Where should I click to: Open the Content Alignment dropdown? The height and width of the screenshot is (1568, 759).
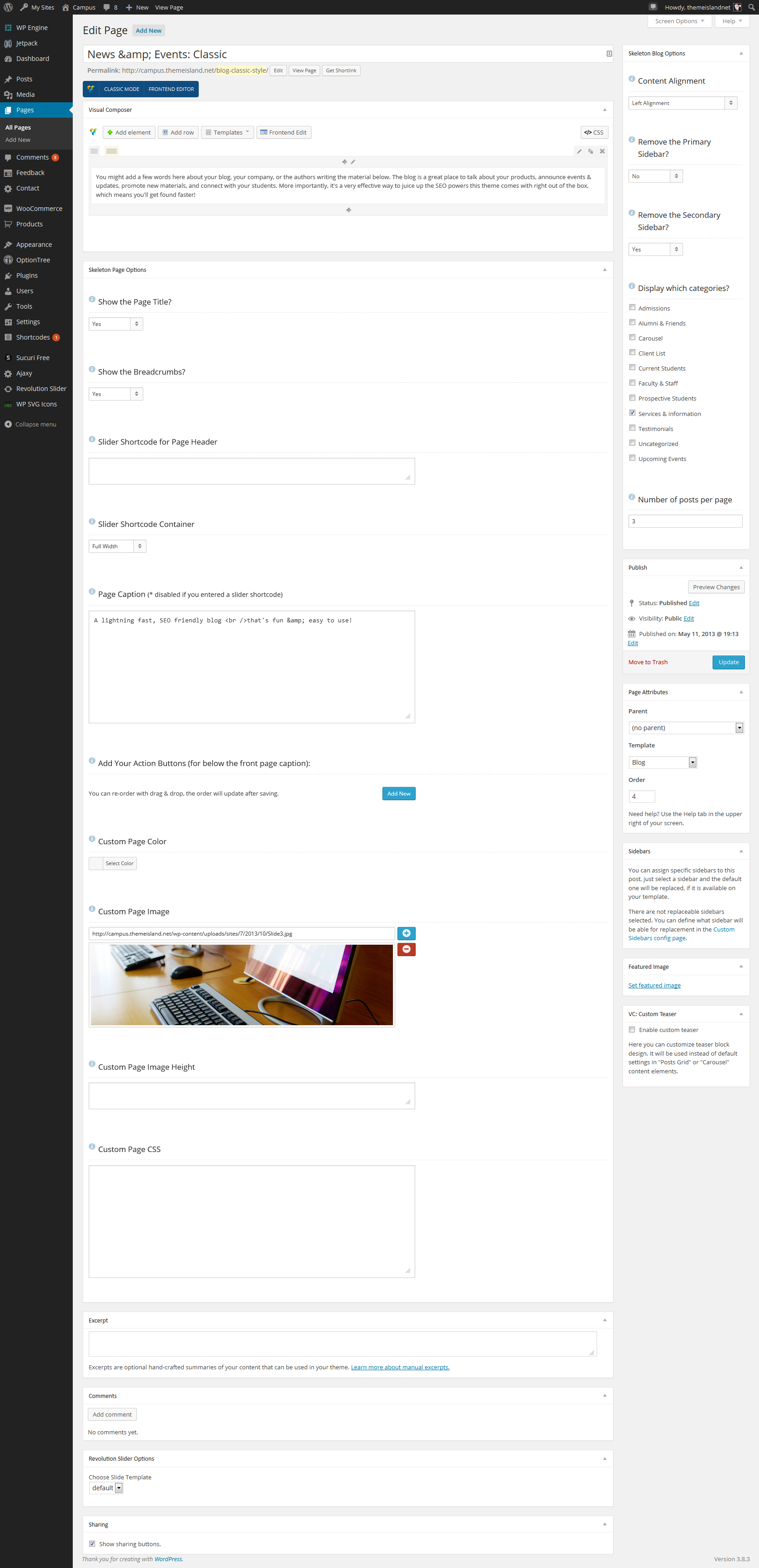pyautogui.click(x=682, y=103)
